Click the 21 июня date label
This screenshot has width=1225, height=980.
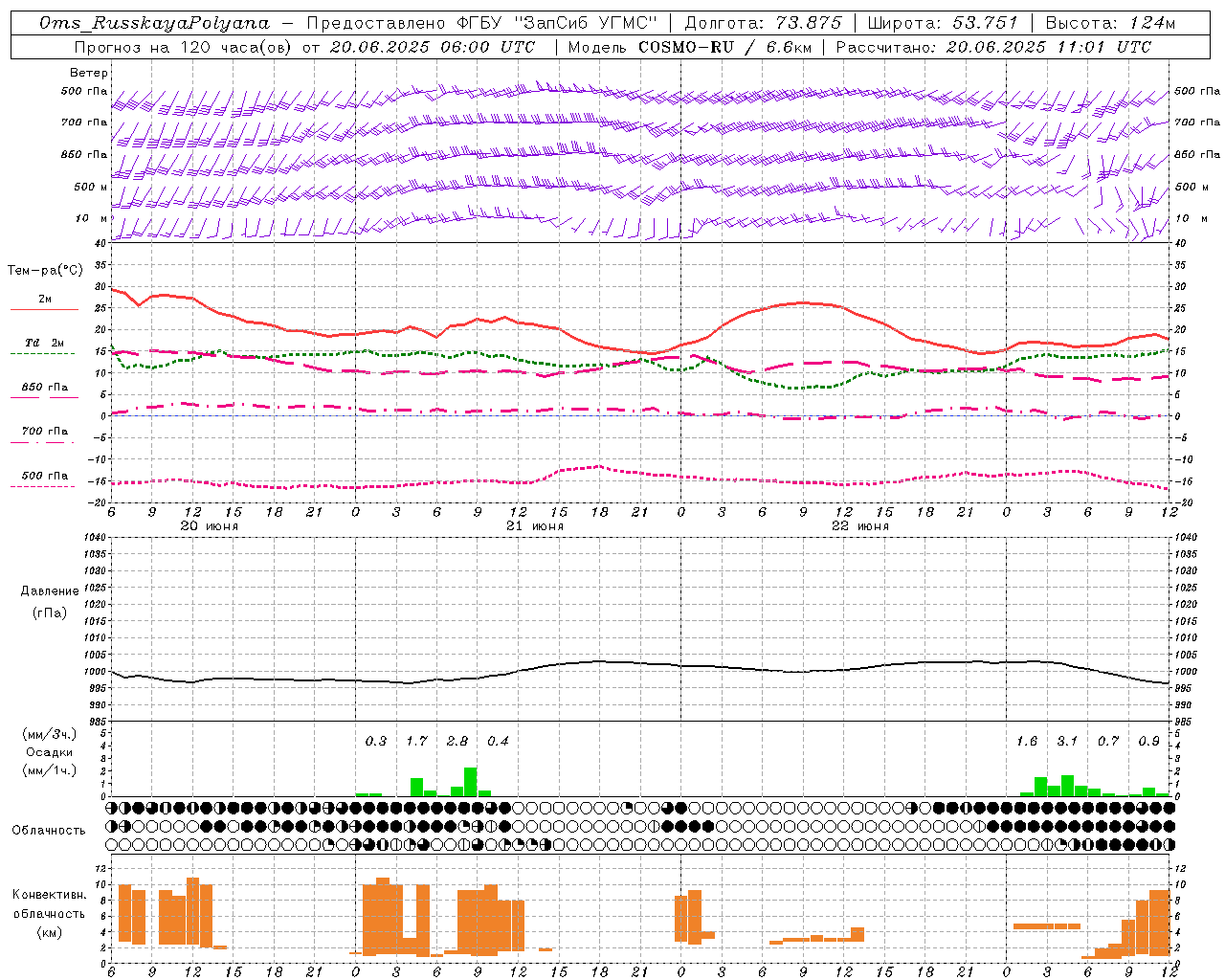(535, 526)
